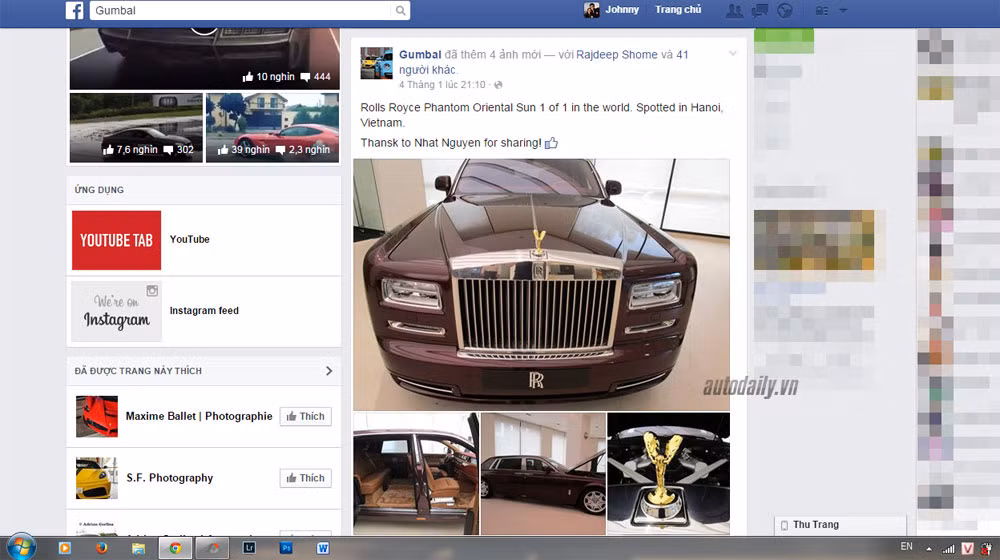Image resolution: width=1000 pixels, height=560 pixels.
Task: Open the Thu Trang chat tab
Action: point(840,525)
